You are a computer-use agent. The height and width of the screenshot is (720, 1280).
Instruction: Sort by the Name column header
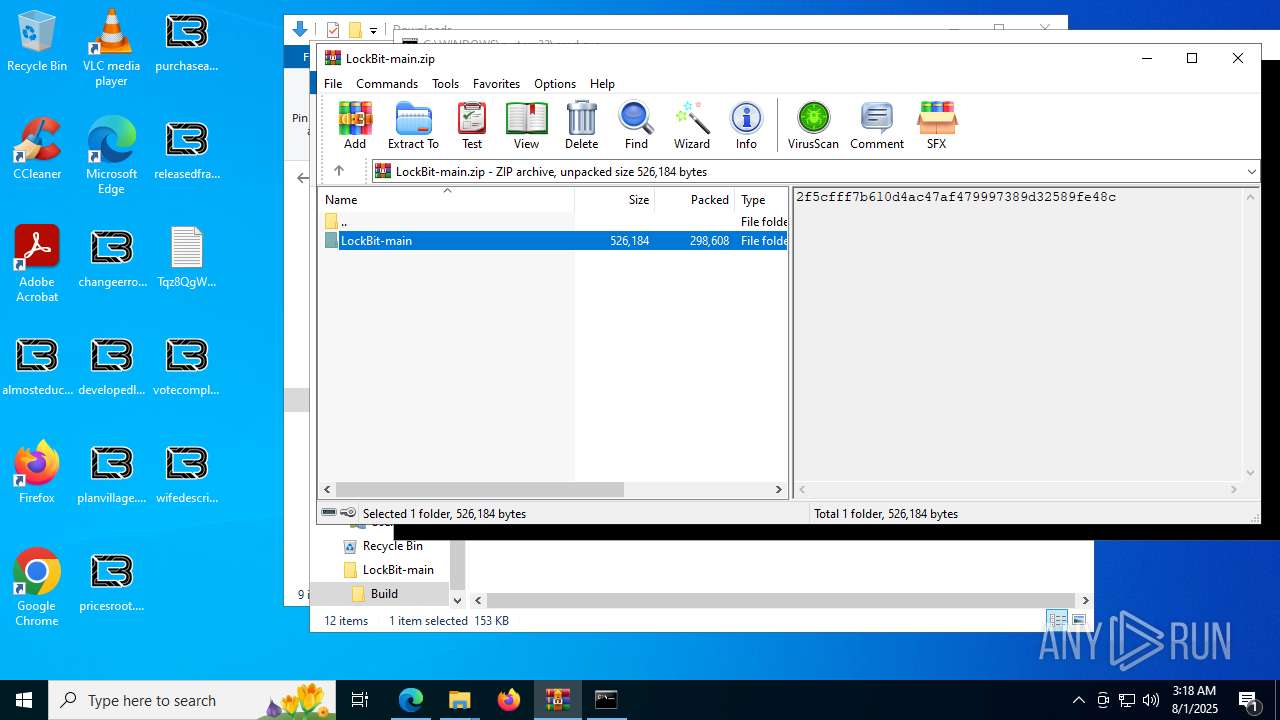click(x=446, y=199)
